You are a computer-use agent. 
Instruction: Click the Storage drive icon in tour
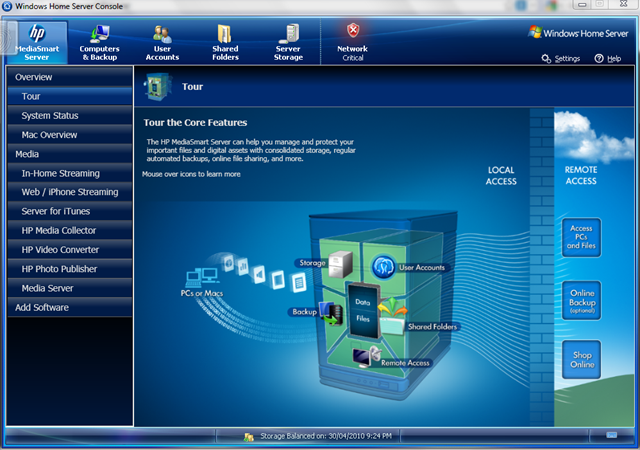coord(340,264)
